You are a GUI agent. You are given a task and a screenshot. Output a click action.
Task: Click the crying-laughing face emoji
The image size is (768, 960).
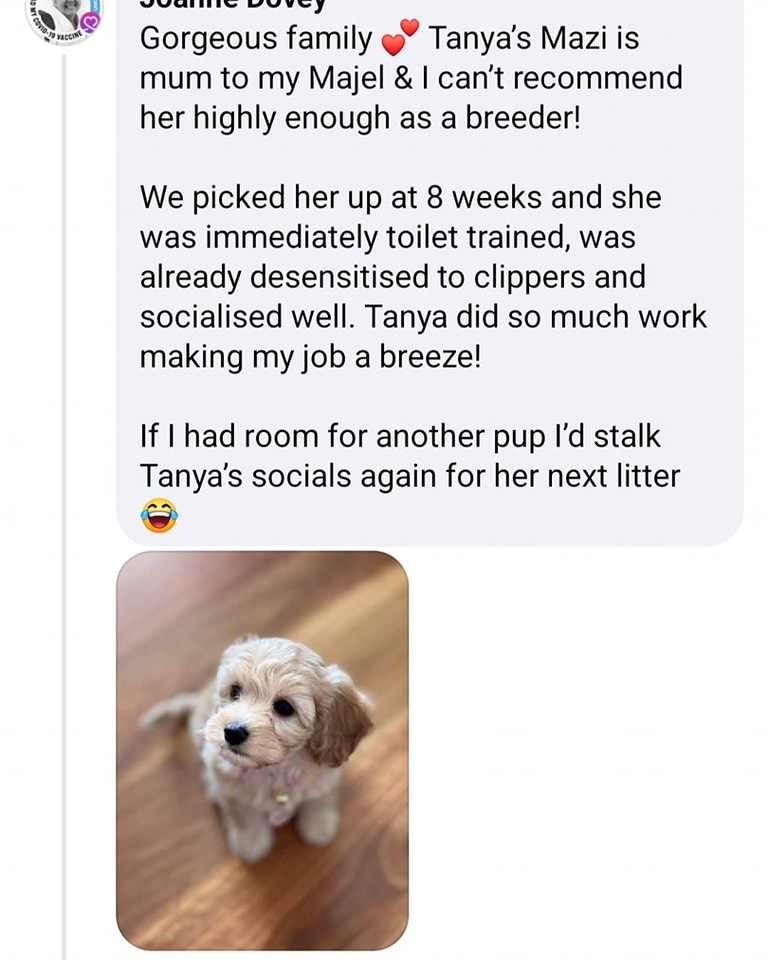pyautogui.click(x=159, y=515)
